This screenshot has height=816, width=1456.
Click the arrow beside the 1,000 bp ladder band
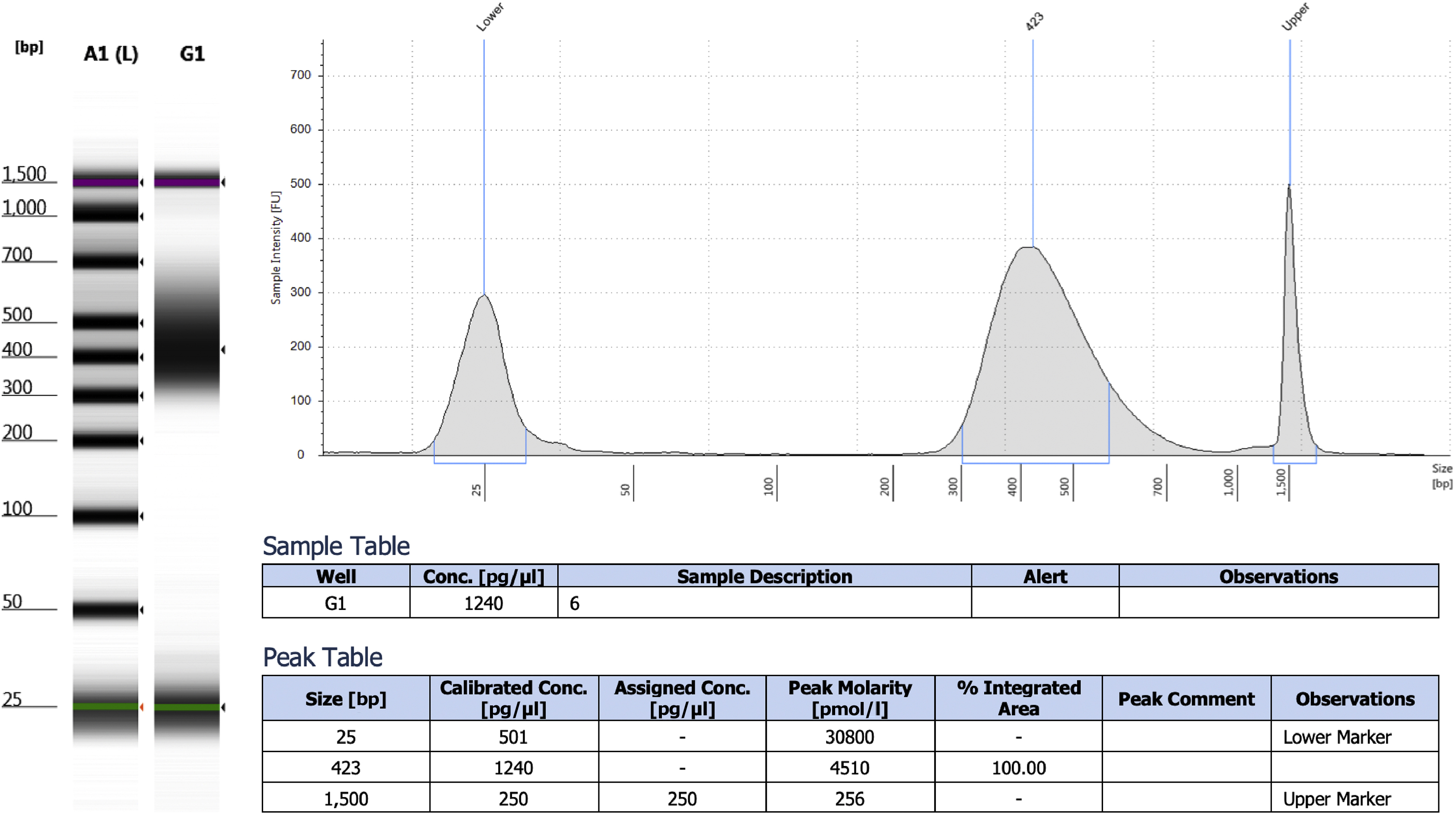pyautogui.click(x=141, y=216)
